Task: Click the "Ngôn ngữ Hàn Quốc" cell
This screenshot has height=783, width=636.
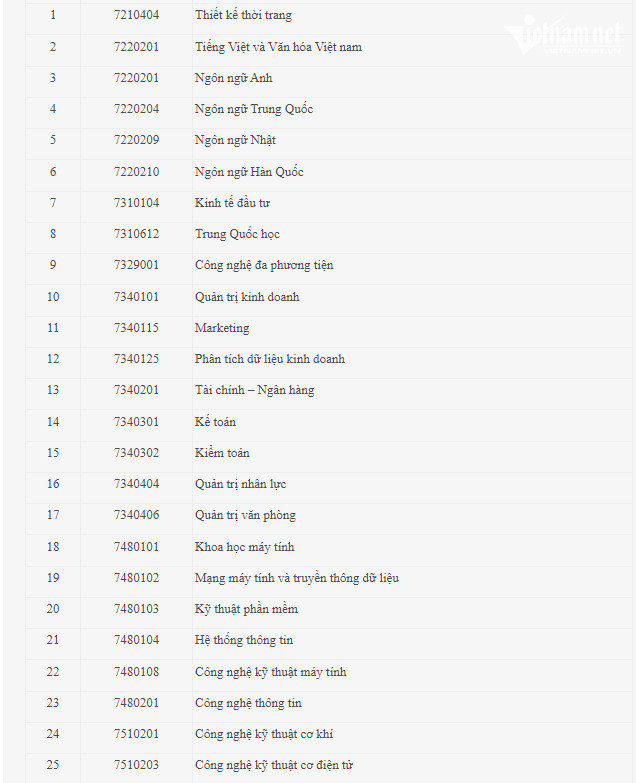Action: [x=249, y=172]
